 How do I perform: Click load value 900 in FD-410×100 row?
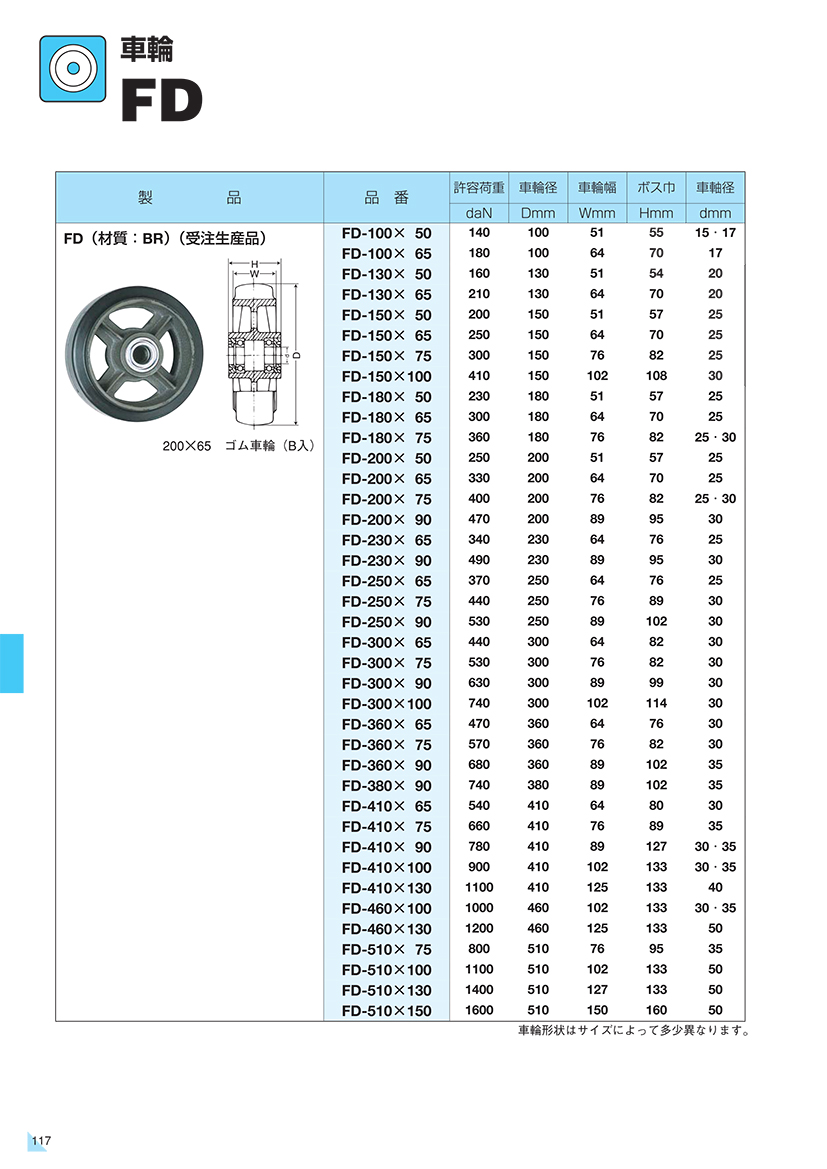click(x=479, y=867)
